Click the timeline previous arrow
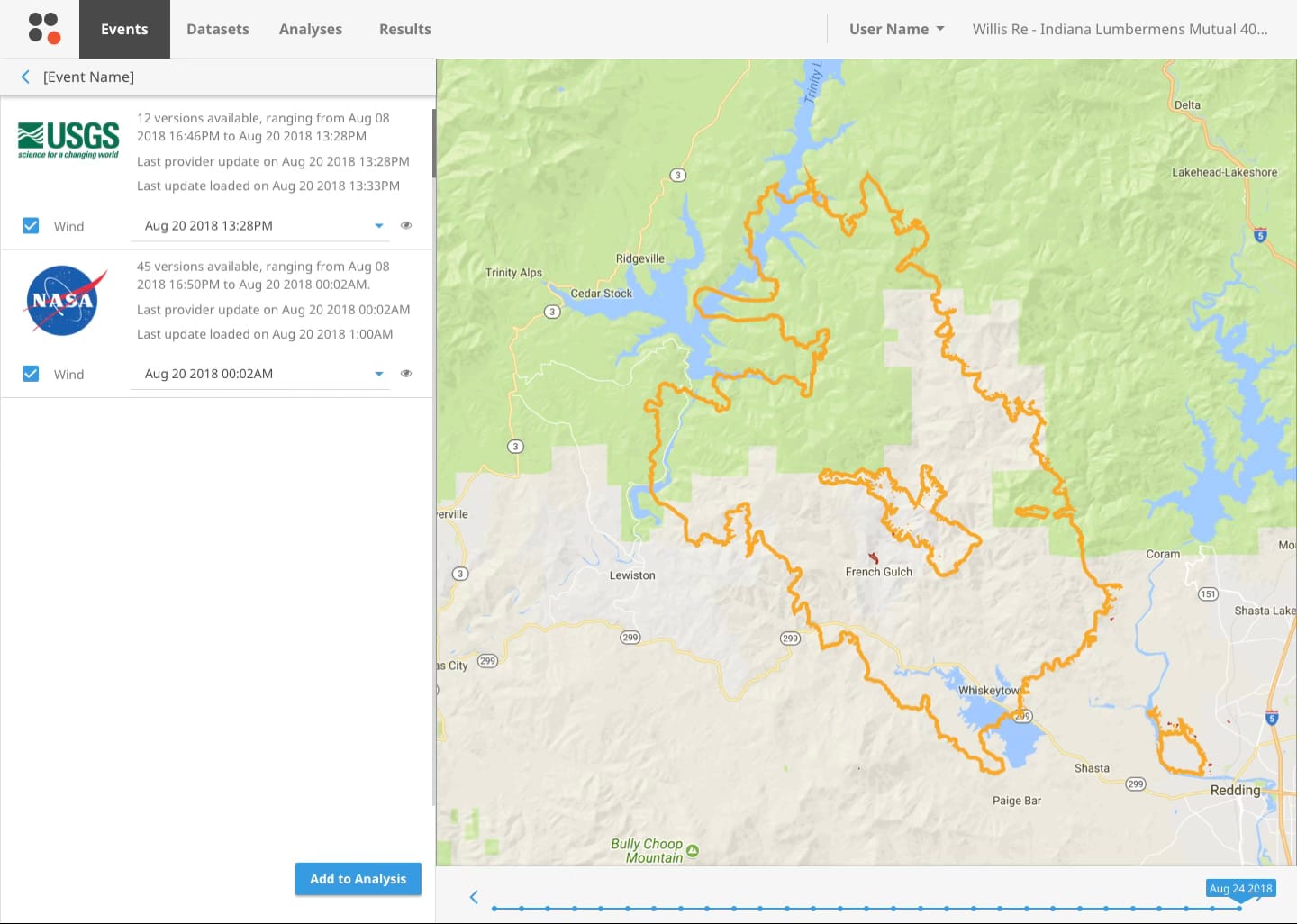This screenshot has width=1297, height=924. coord(474,897)
